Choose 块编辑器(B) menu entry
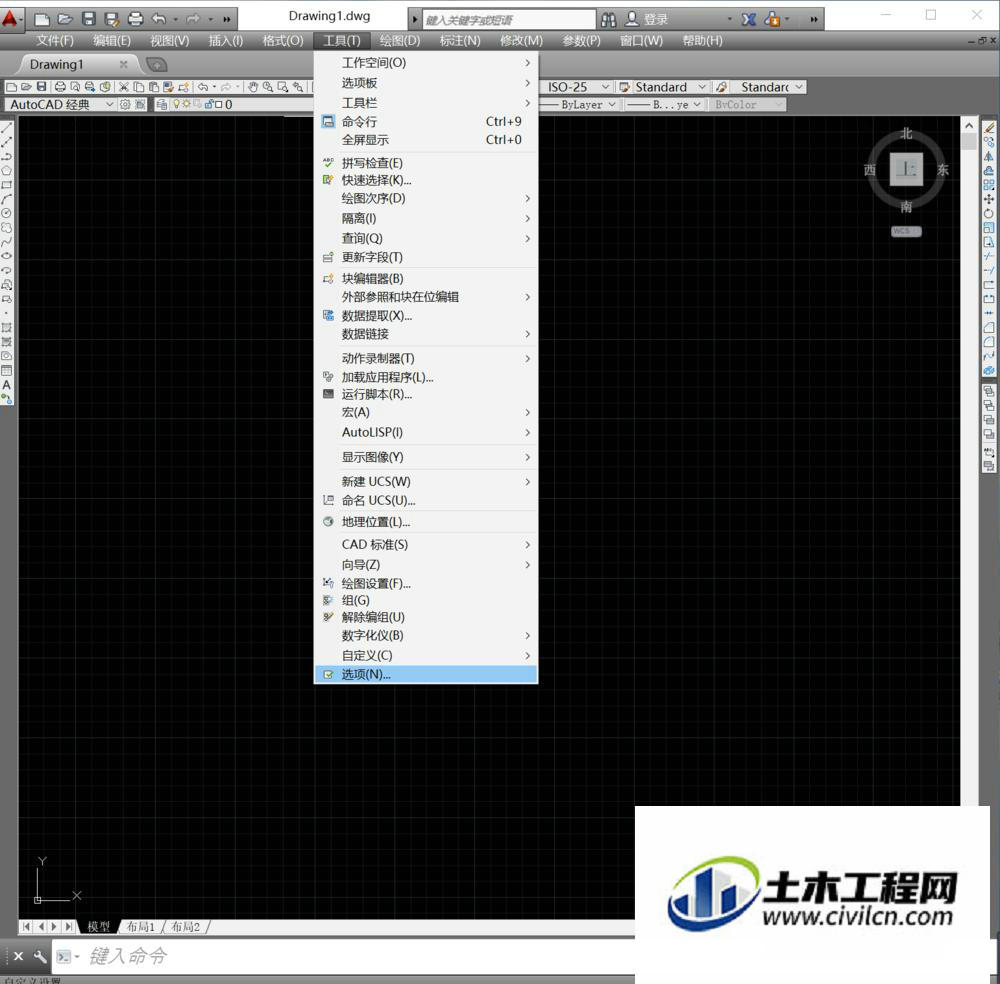The width and height of the screenshot is (1000, 984). click(426, 279)
